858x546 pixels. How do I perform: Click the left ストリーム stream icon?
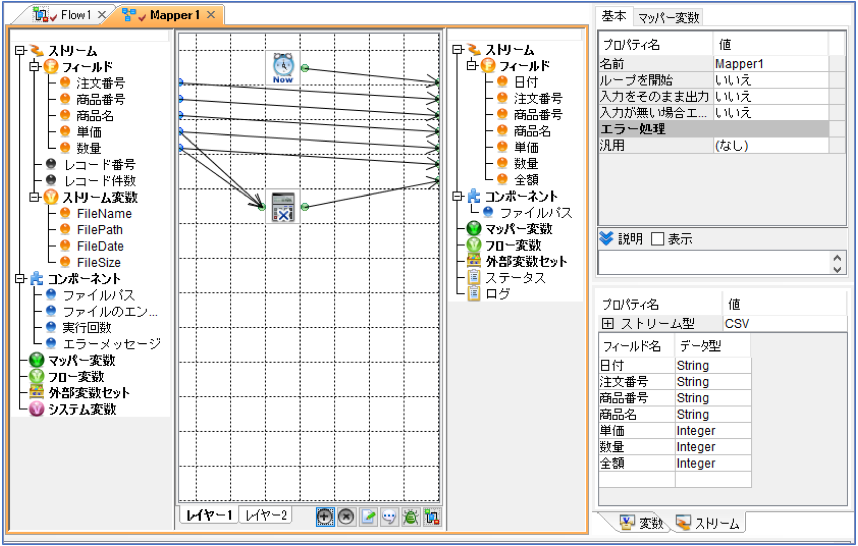click(x=37, y=51)
